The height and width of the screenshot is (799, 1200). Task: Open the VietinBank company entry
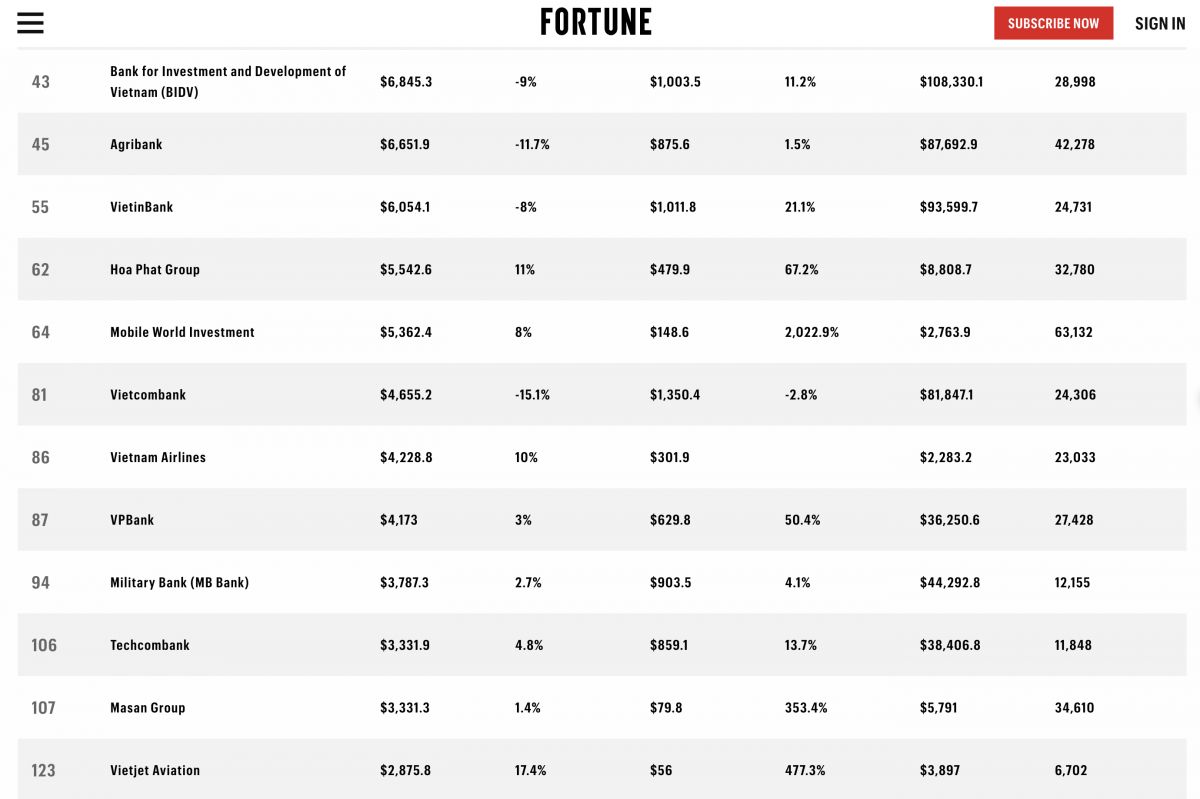tap(141, 207)
